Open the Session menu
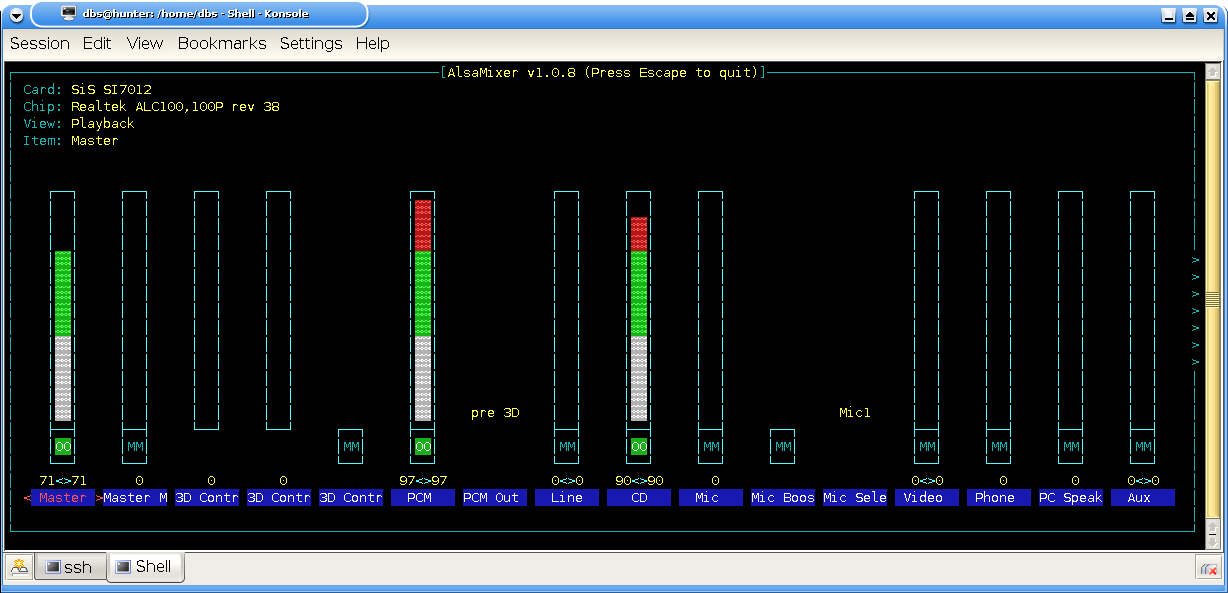This screenshot has width=1228, height=593. click(39, 44)
